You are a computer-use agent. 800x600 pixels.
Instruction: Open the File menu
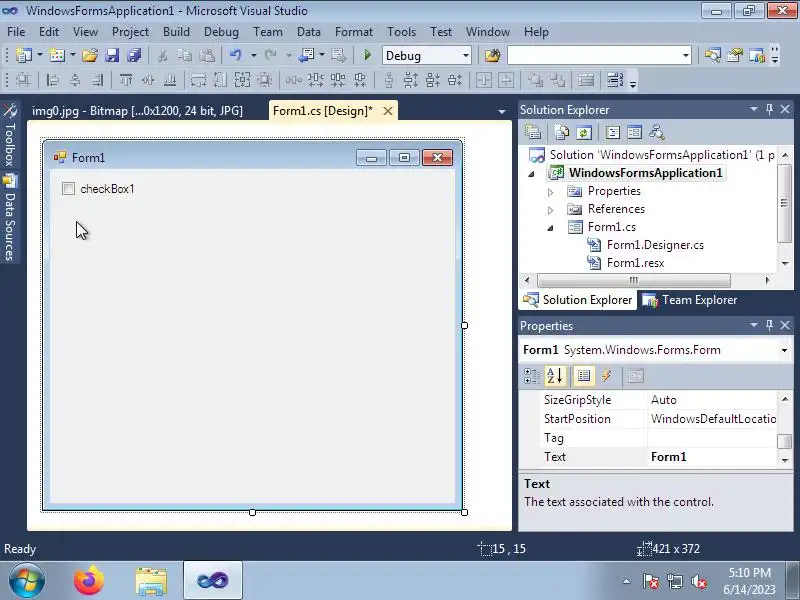16,32
